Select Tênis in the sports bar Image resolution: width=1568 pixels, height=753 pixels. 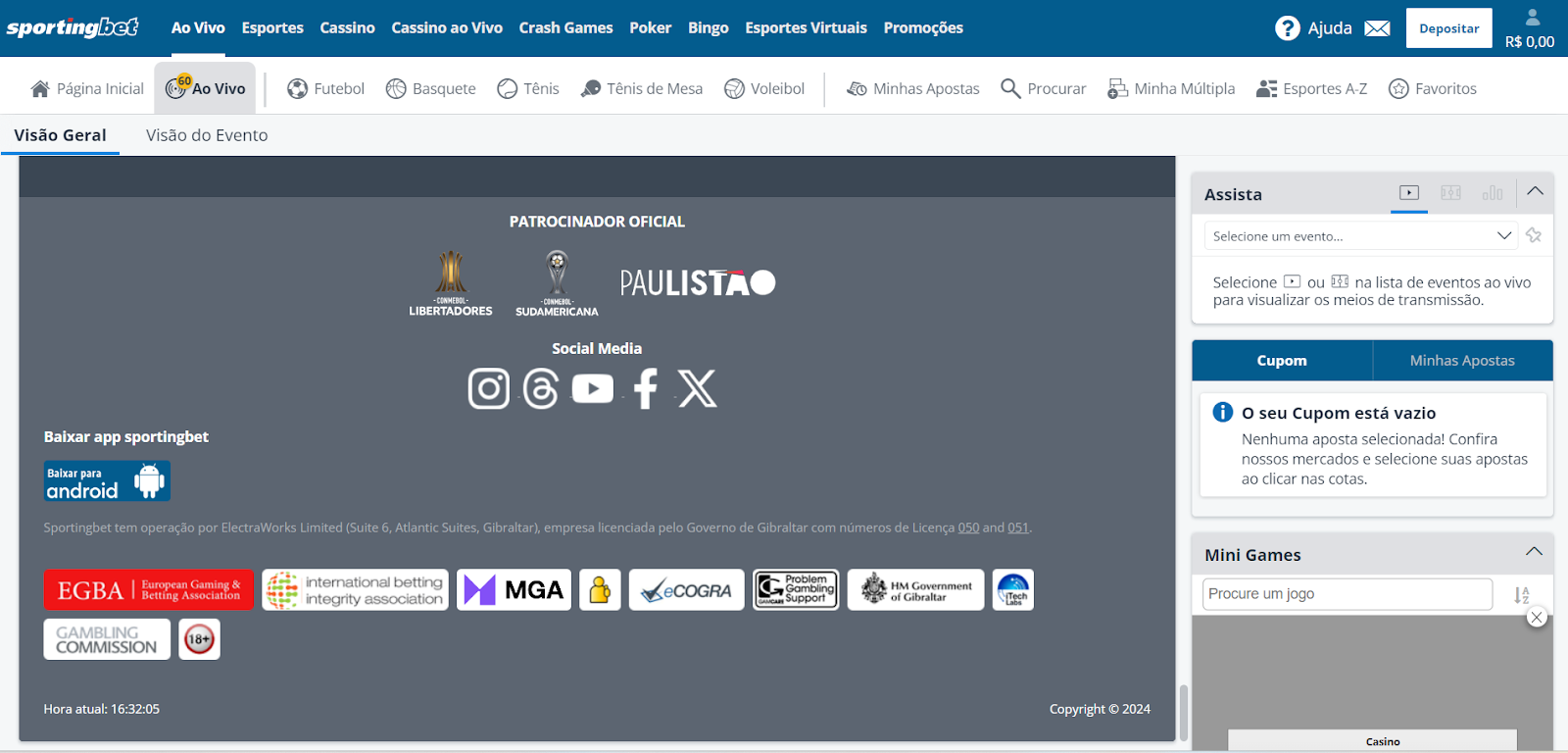(527, 88)
